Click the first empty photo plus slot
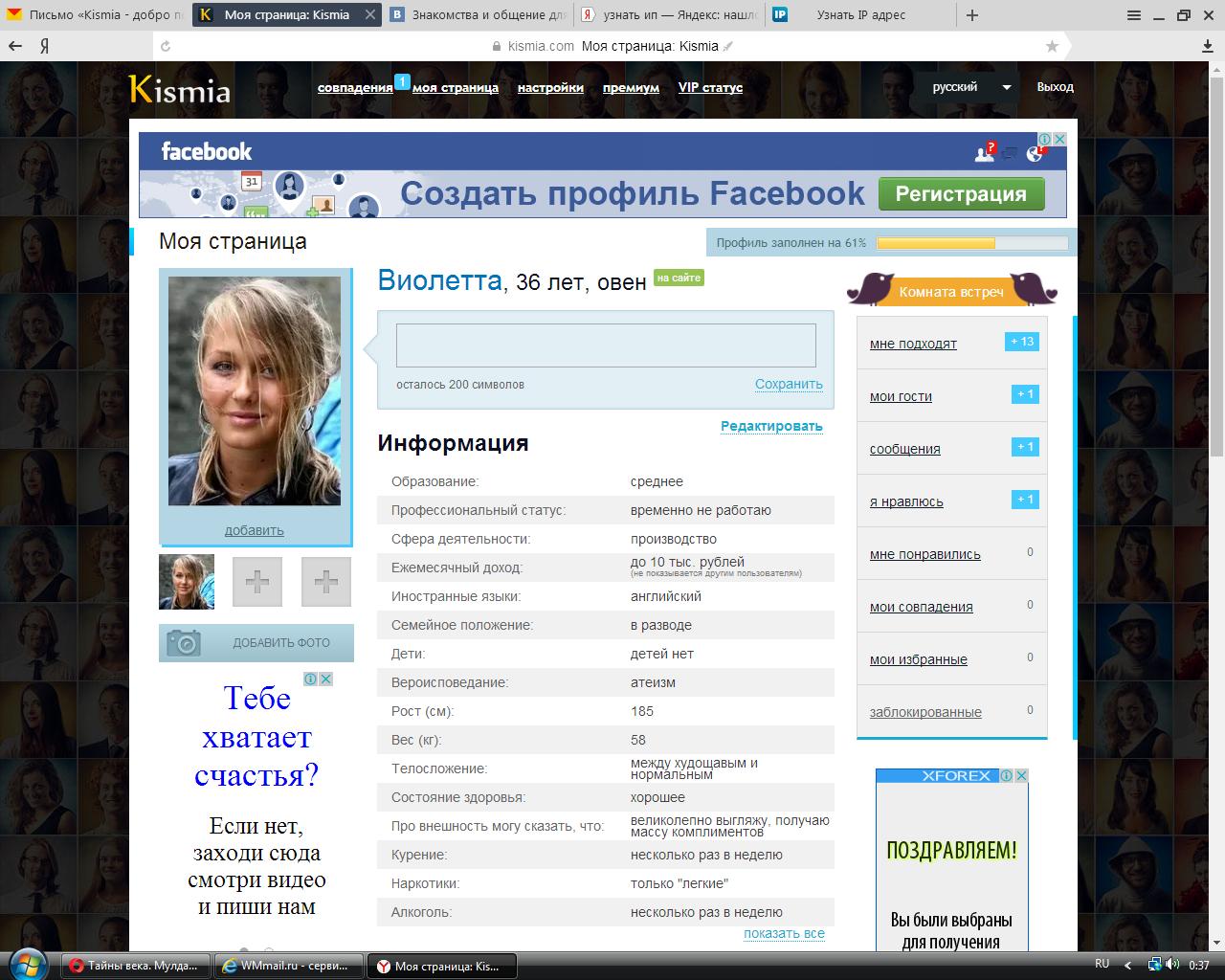Viewport: 1225px width, 980px height. point(257,582)
